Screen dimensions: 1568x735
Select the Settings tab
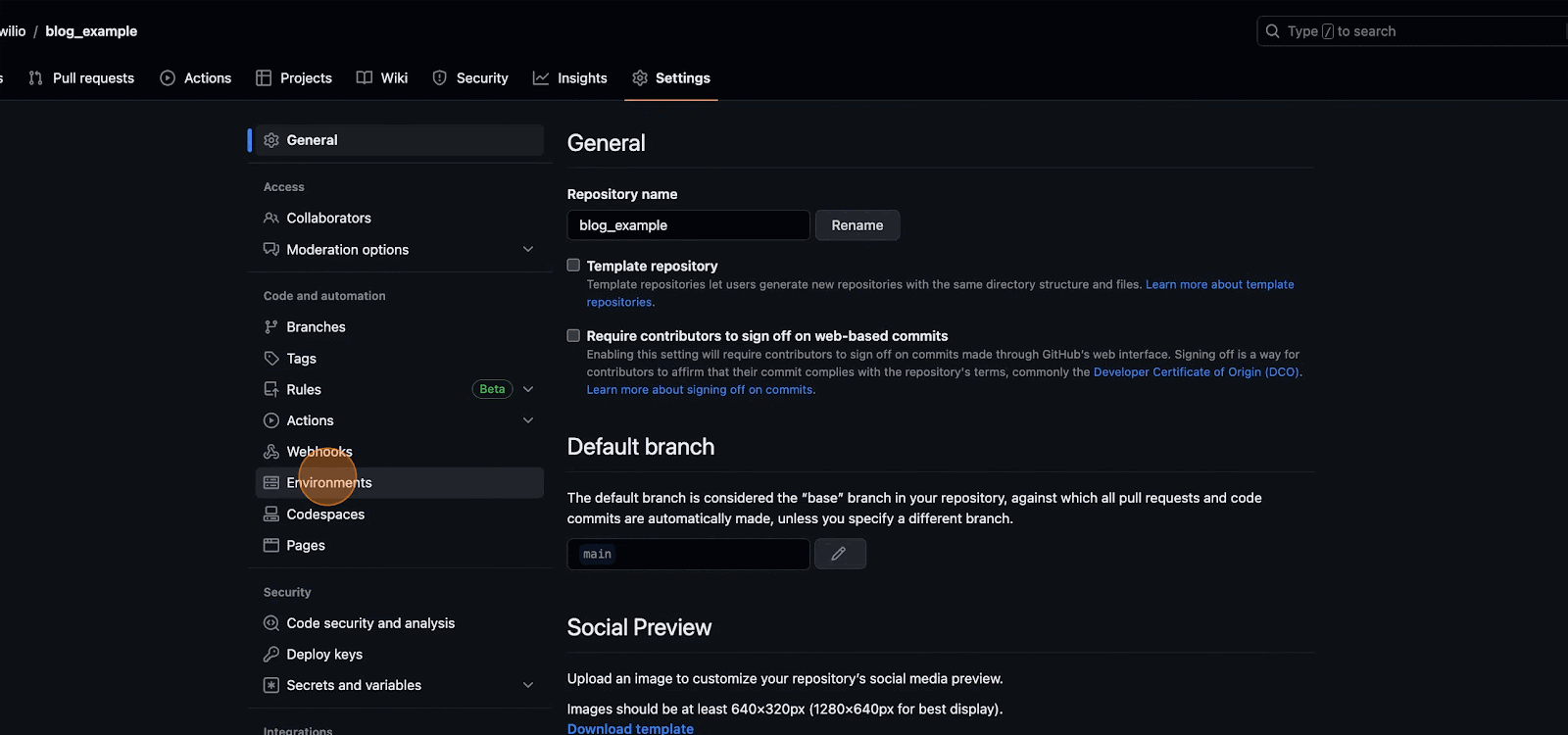pos(671,77)
